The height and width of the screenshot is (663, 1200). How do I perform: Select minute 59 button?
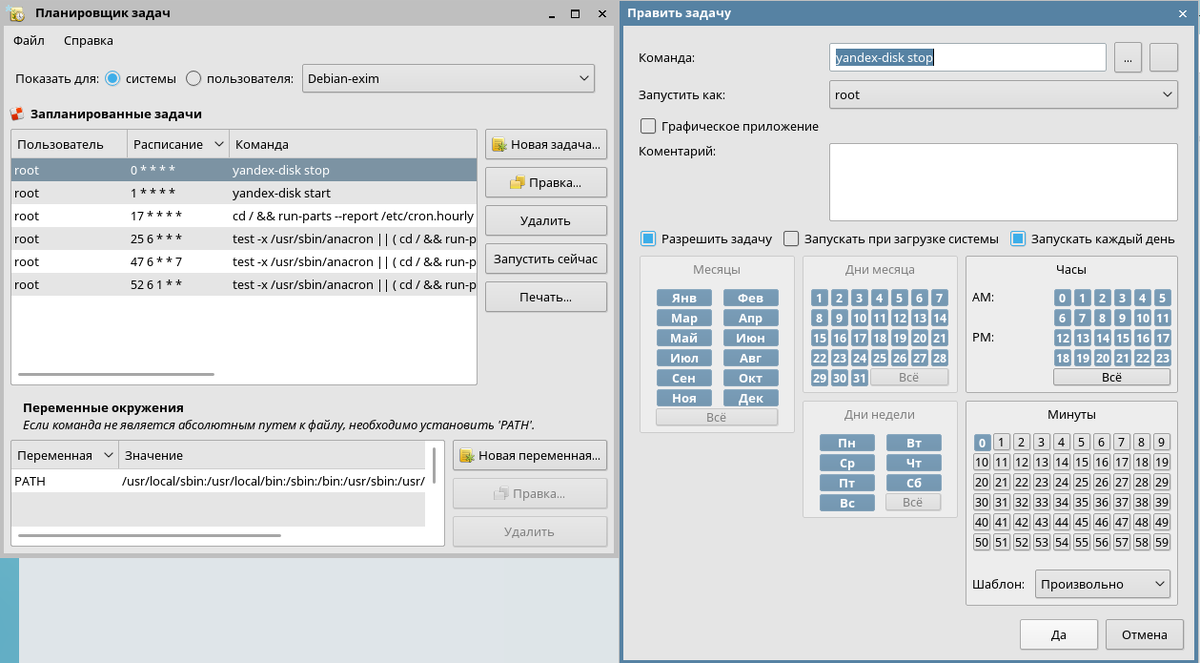pos(1161,542)
